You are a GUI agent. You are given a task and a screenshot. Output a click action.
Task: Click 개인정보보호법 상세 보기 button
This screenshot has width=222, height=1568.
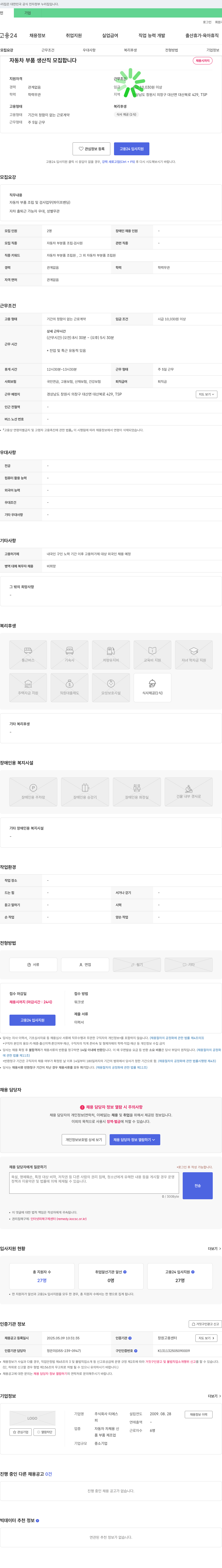pyautogui.click(x=84, y=1139)
